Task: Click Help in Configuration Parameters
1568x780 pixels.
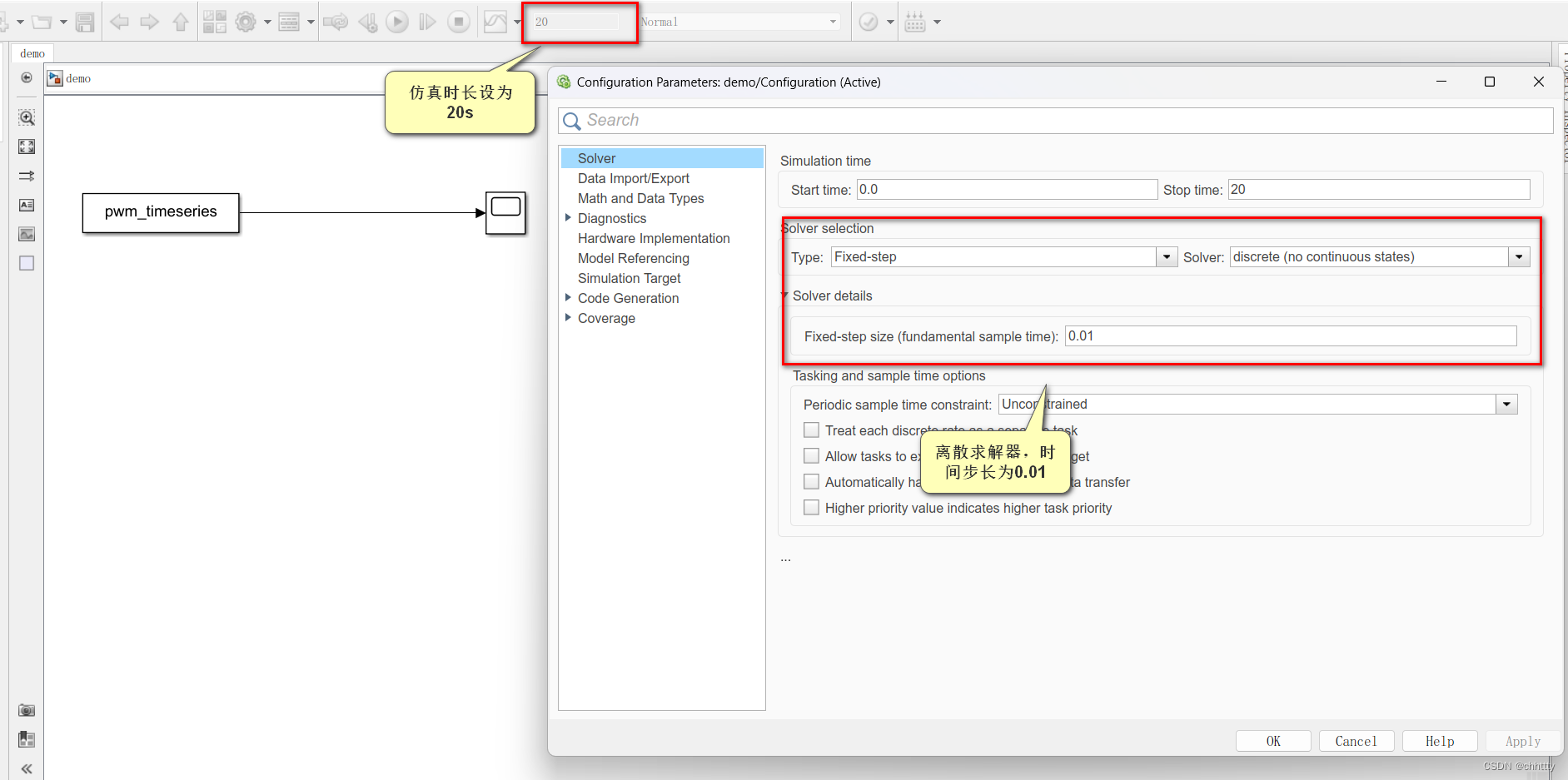Action: pos(1440,741)
